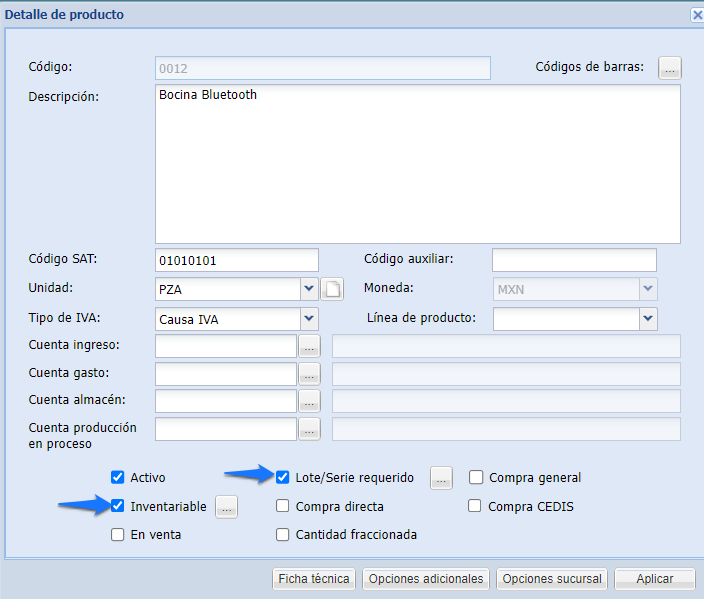
Task: Browse for Cuenta producción en proceso
Action: click(309, 429)
